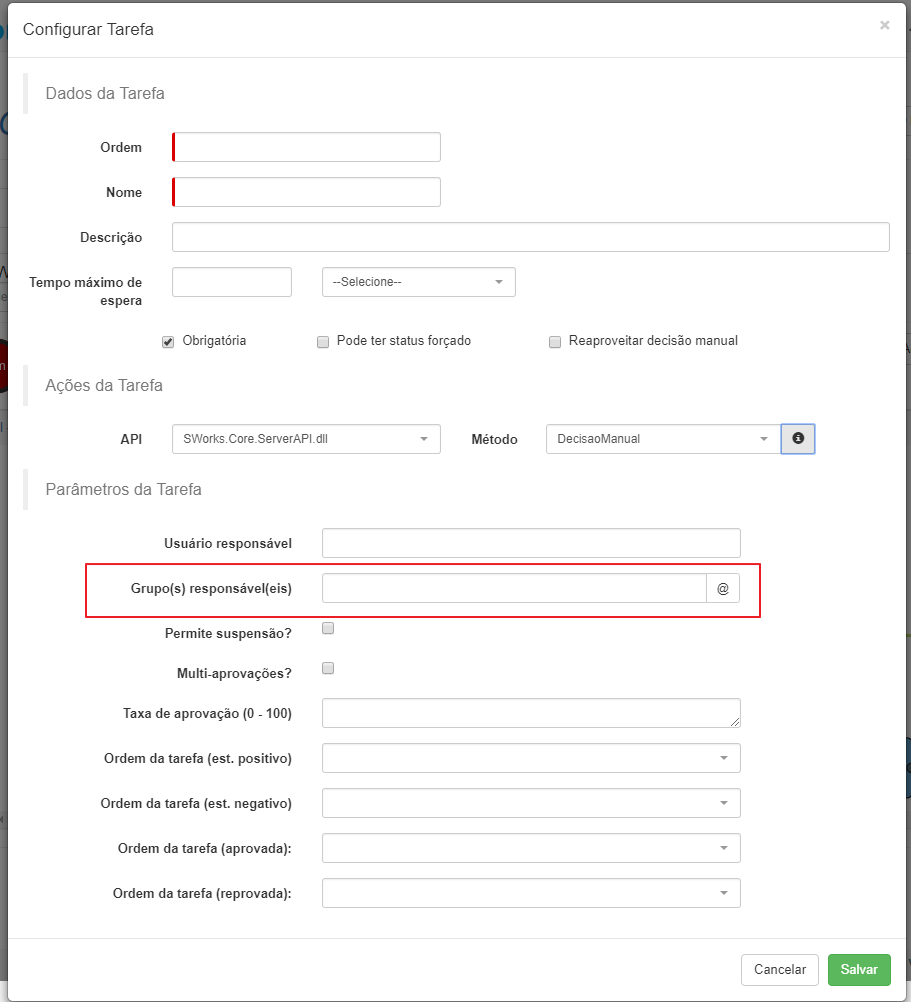Click into the Descrição field
Viewport: 911px width, 1002px height.
click(530, 237)
